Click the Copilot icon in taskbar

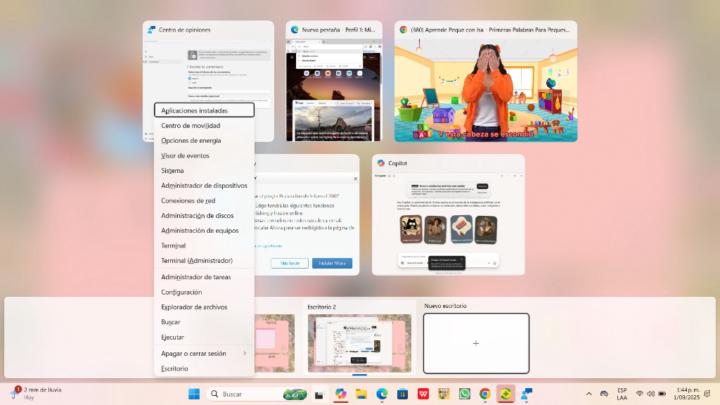pos(341,394)
